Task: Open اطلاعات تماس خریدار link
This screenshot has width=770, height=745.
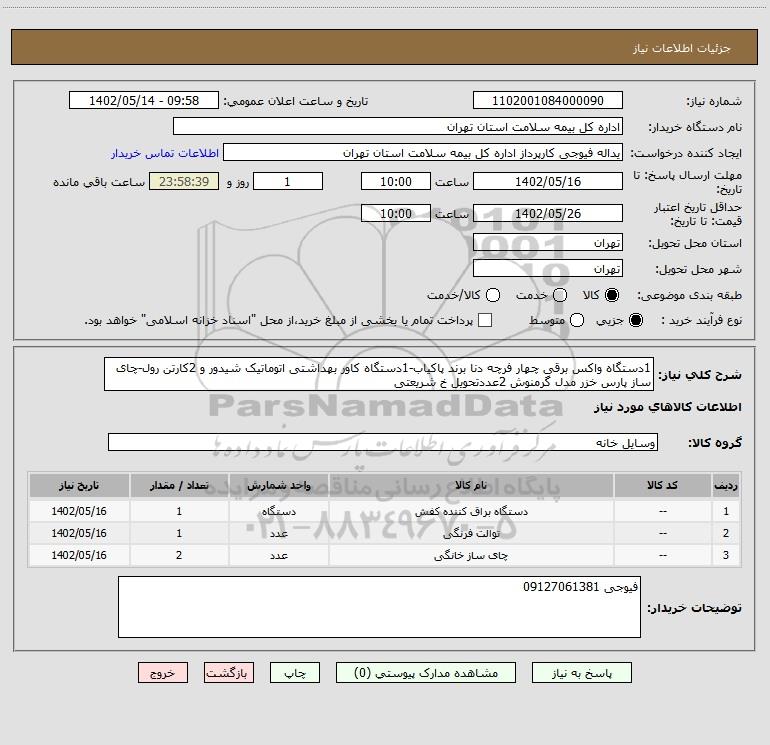Action: click(165, 153)
